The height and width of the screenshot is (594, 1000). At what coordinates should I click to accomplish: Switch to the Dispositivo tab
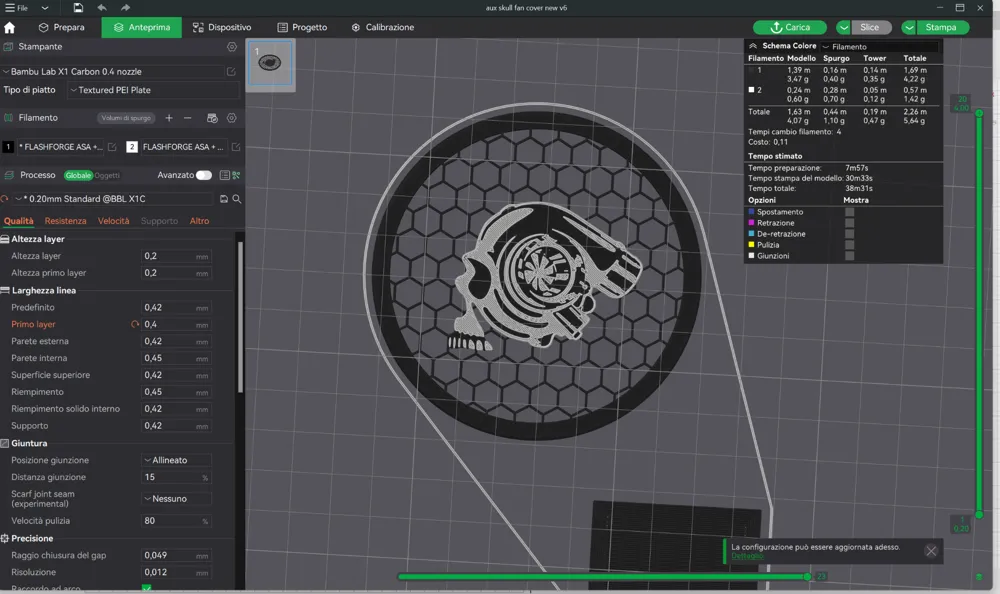222,27
